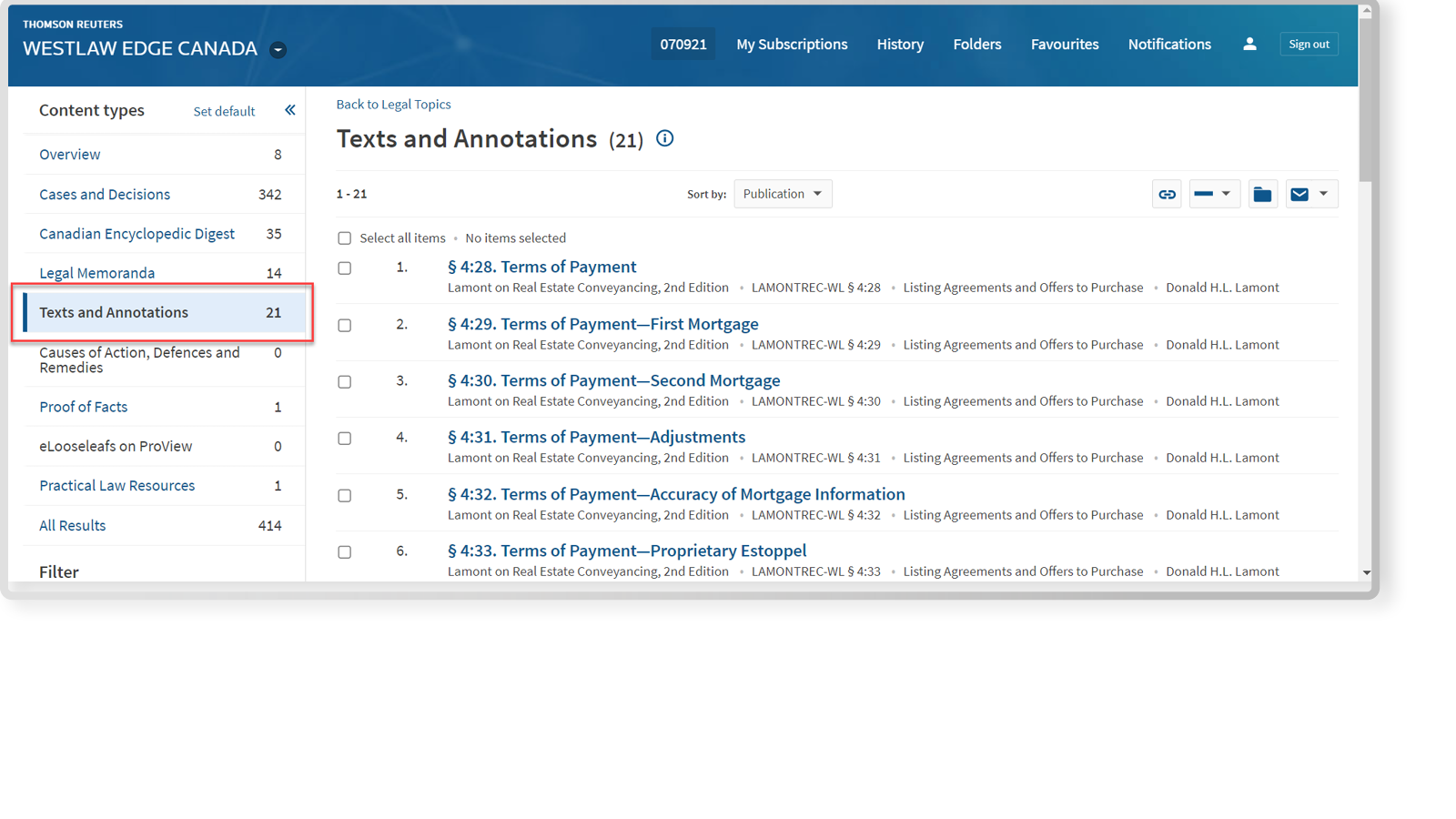The width and height of the screenshot is (1456, 819).
Task: Click Set default for content types
Action: [x=224, y=111]
